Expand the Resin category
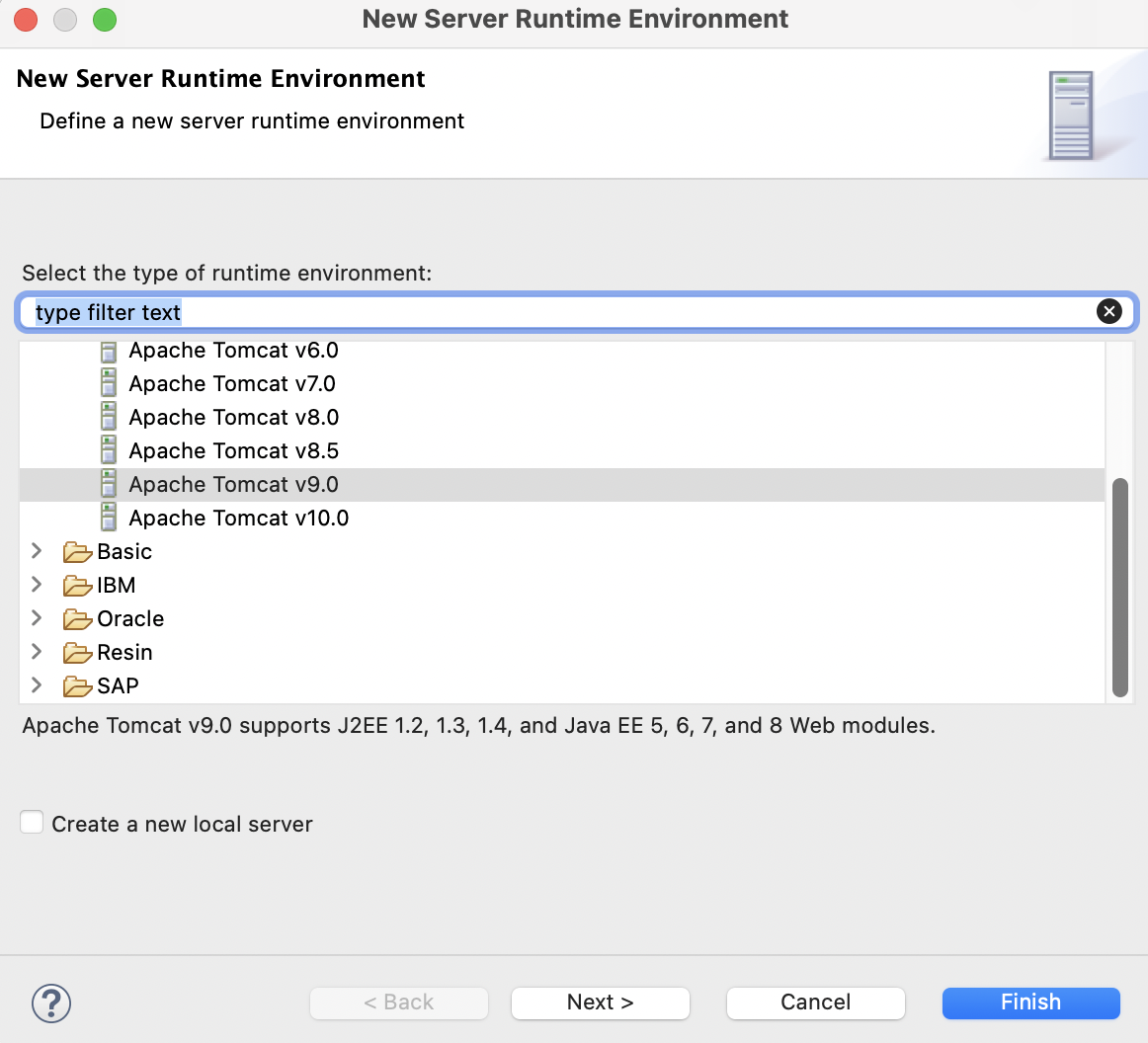Viewport: 1148px width, 1043px height. 37,652
